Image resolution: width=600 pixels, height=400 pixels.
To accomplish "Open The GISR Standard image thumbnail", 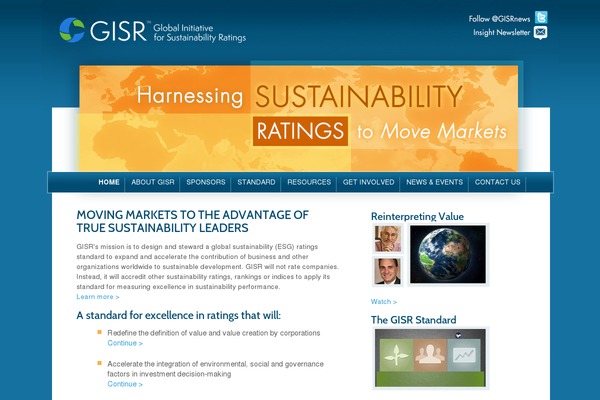I will (430, 358).
